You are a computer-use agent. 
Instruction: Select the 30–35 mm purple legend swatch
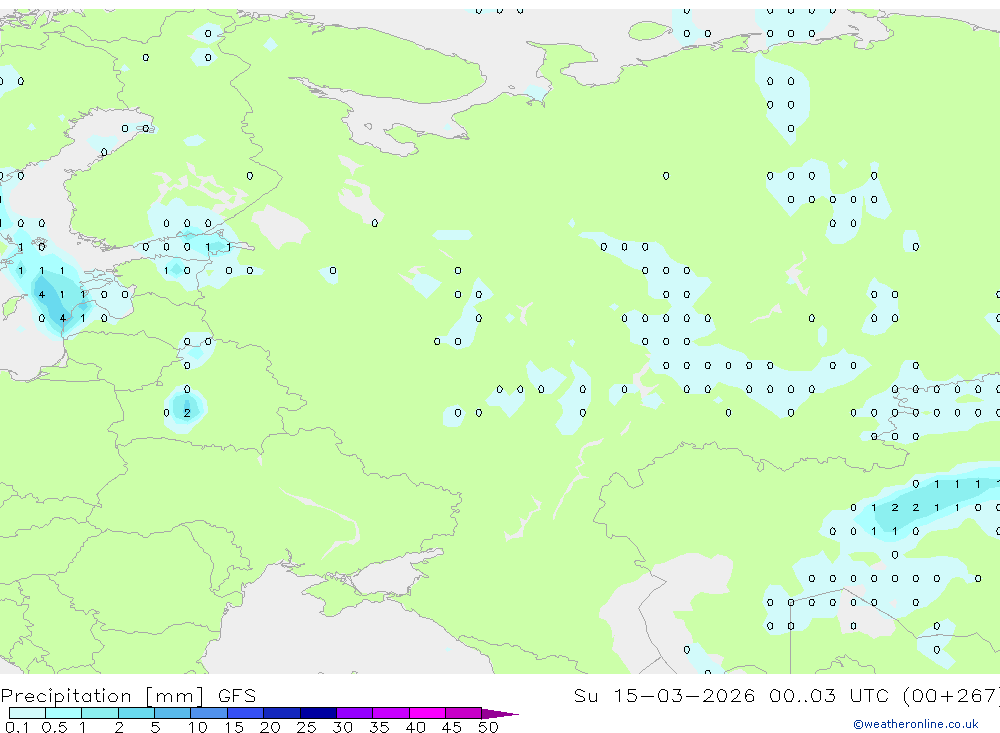tap(354, 713)
